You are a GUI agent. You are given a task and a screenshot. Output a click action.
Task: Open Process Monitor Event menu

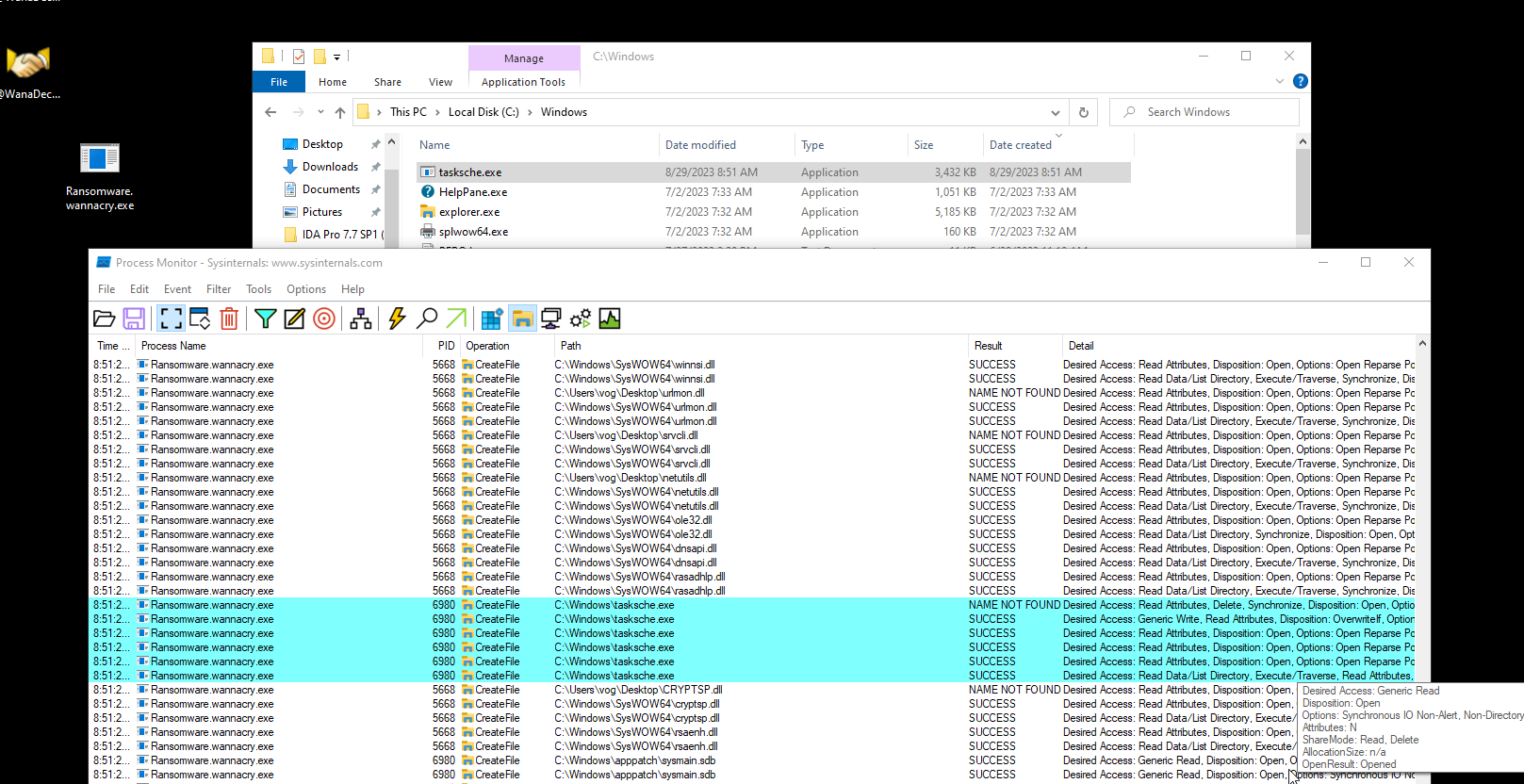tap(177, 289)
